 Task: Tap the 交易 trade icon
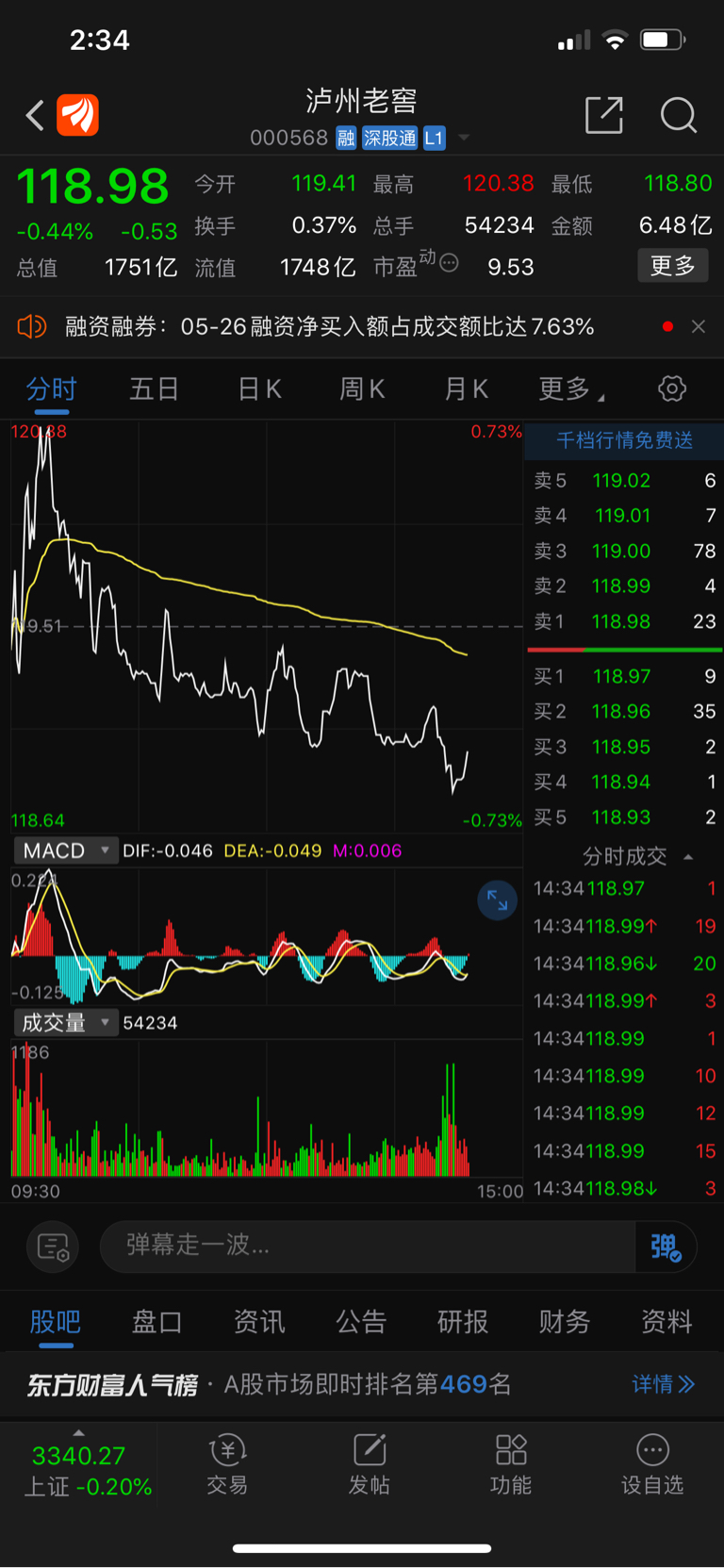[227, 1465]
